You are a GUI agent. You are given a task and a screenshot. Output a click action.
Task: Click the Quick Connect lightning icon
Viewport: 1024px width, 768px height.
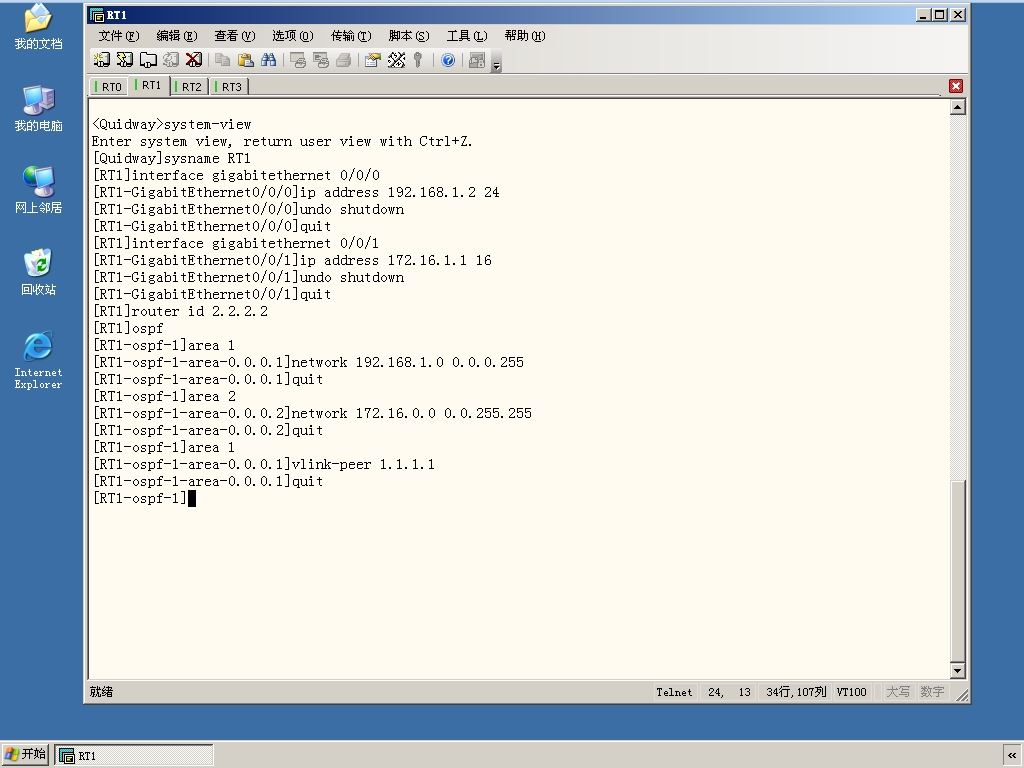[124, 60]
